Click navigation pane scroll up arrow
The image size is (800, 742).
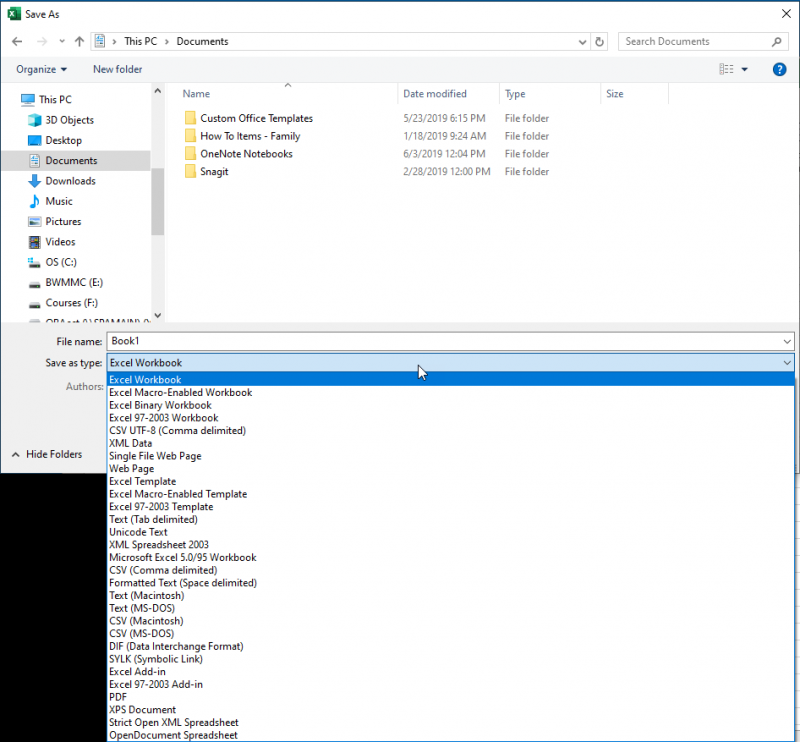(158, 91)
